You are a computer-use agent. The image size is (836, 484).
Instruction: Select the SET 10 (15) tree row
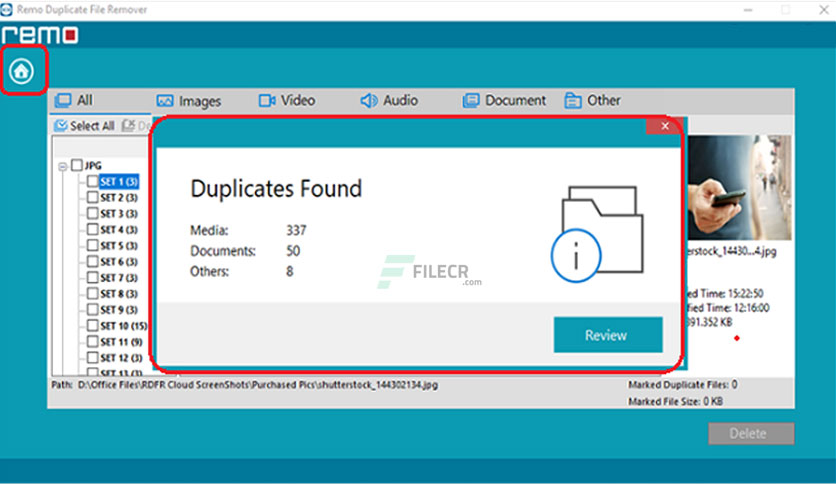(123, 326)
